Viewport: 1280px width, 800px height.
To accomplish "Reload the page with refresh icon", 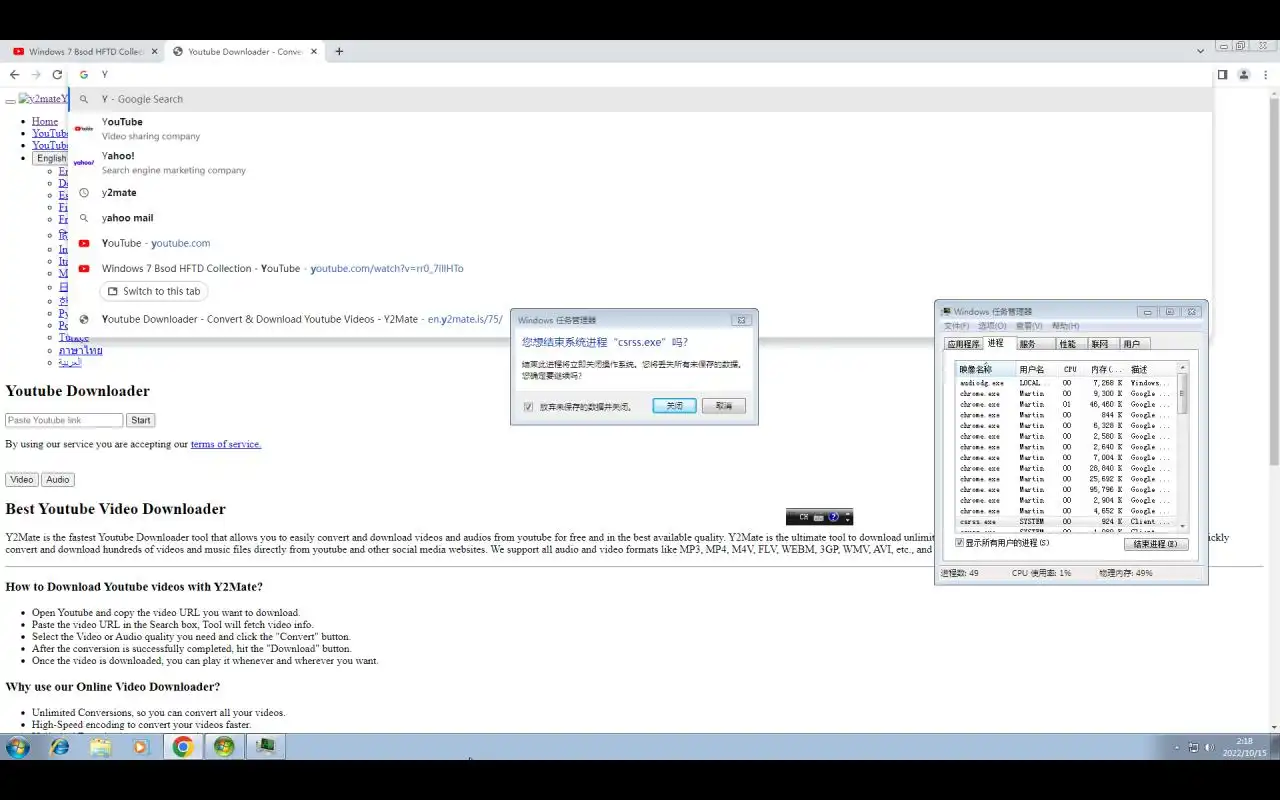I will point(57,75).
